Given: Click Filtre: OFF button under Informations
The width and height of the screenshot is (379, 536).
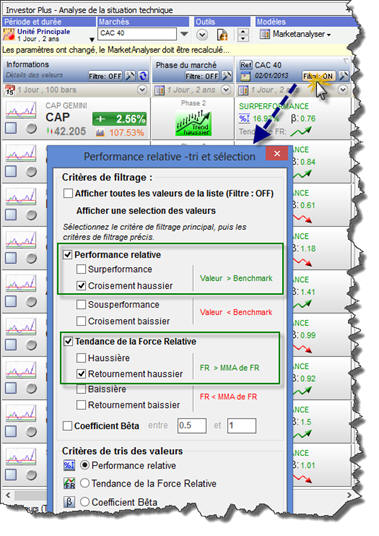Looking at the screenshot, I should click(x=105, y=76).
